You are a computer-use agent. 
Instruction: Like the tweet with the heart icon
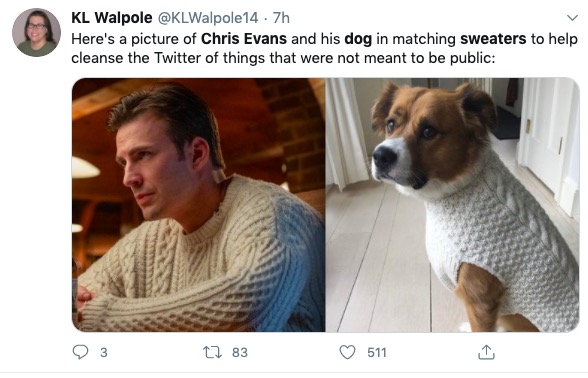(x=347, y=352)
